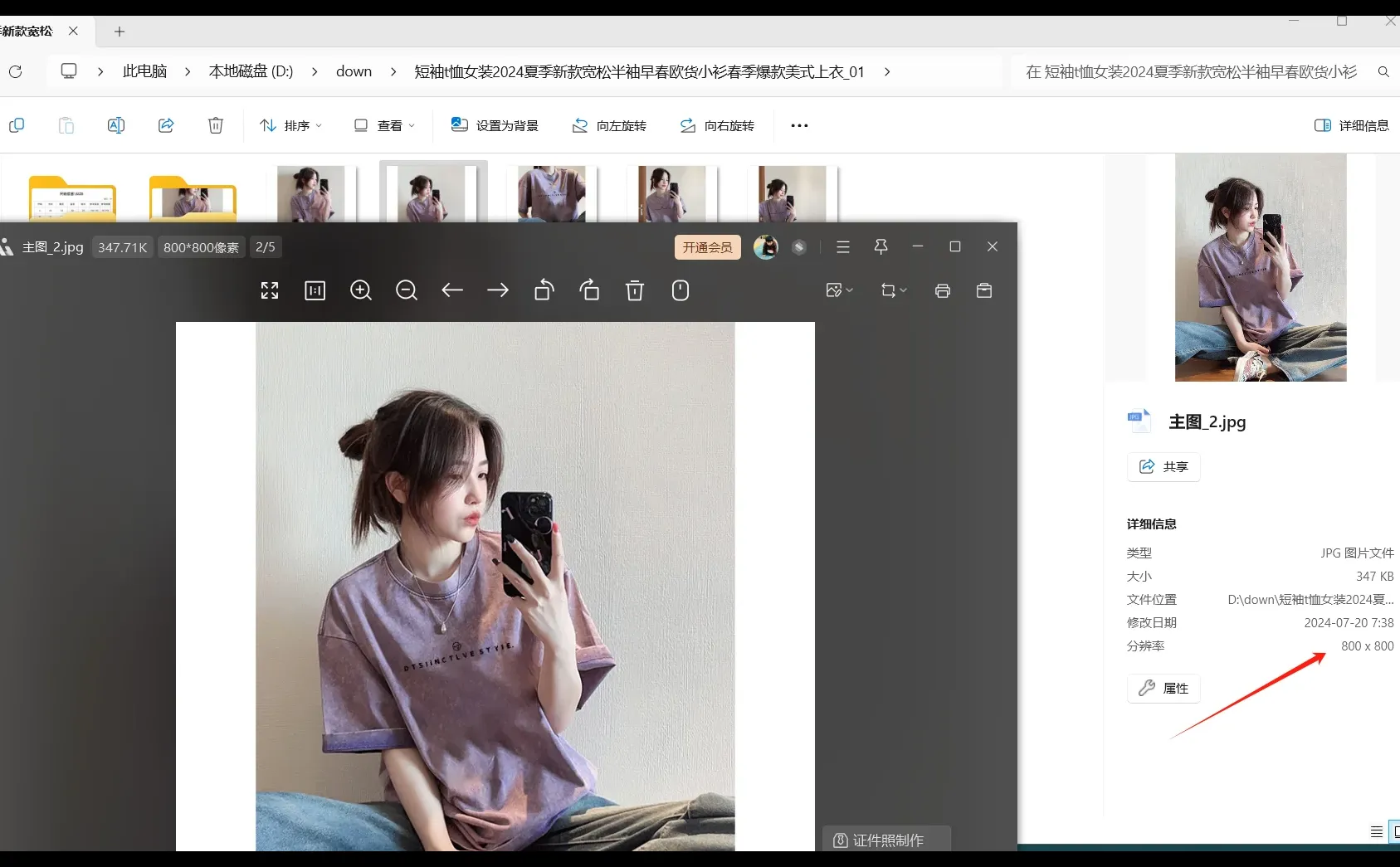Share the image via the 共享 button
This screenshot has height=867, width=1400.
pos(1163,466)
